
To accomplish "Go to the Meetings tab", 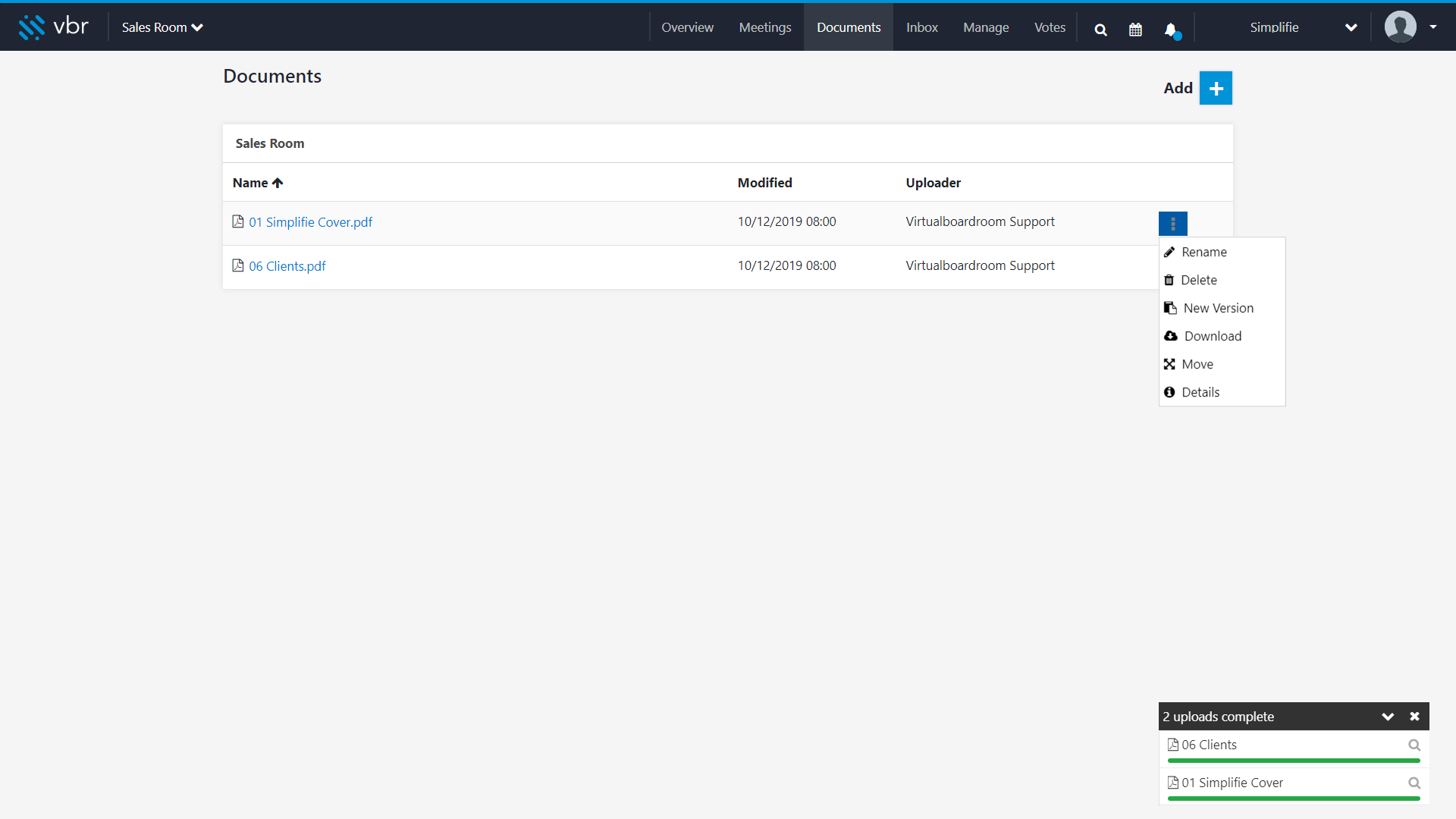I will (x=765, y=27).
